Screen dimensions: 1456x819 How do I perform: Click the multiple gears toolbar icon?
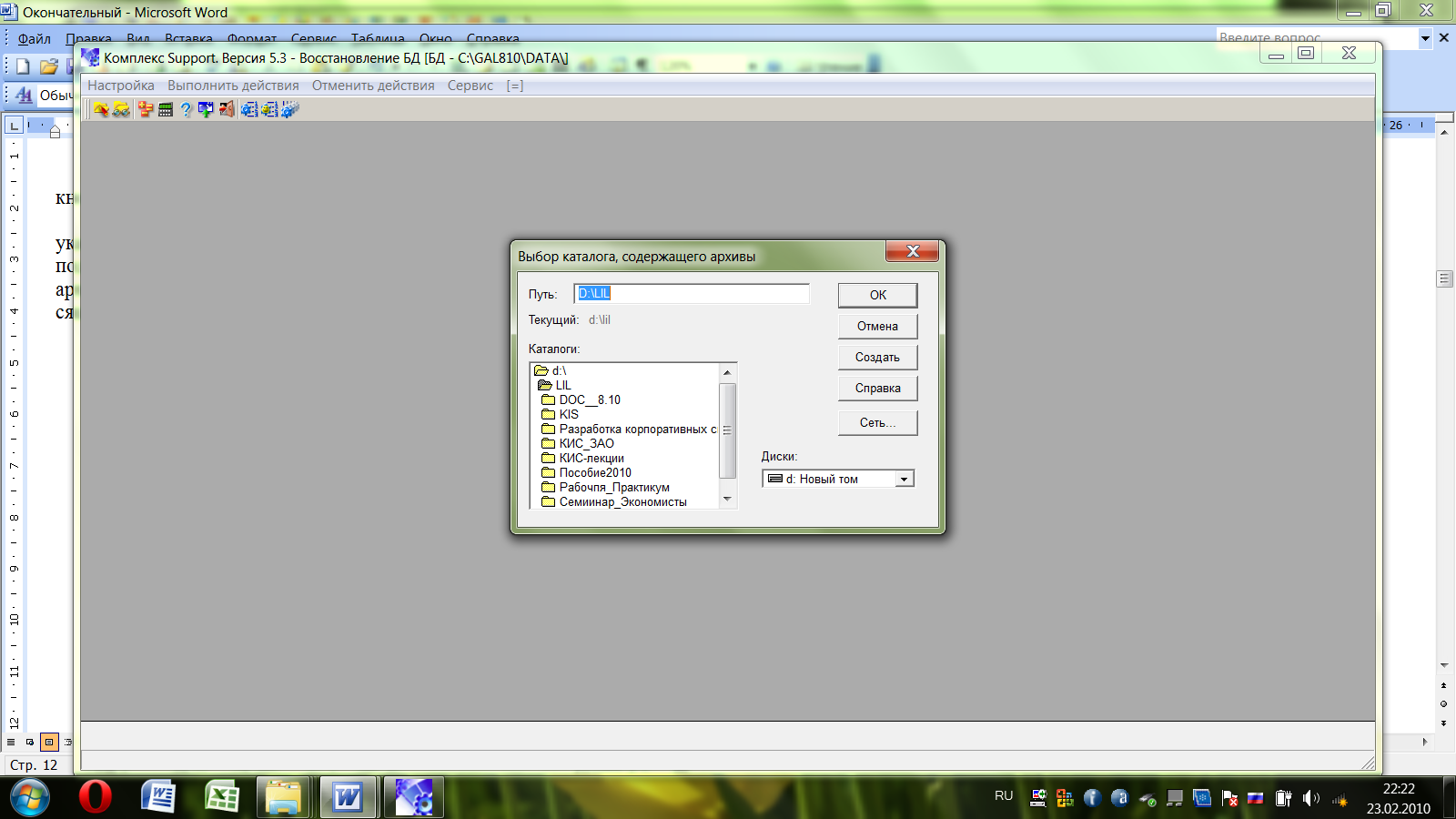[289, 109]
